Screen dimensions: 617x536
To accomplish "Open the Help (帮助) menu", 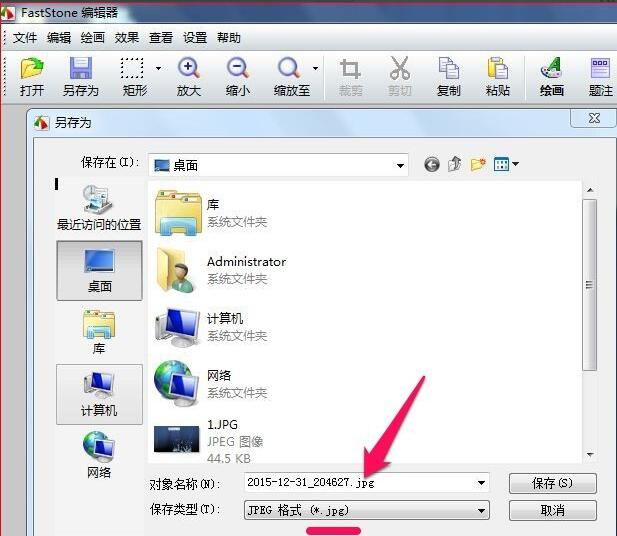I will (x=229, y=38).
